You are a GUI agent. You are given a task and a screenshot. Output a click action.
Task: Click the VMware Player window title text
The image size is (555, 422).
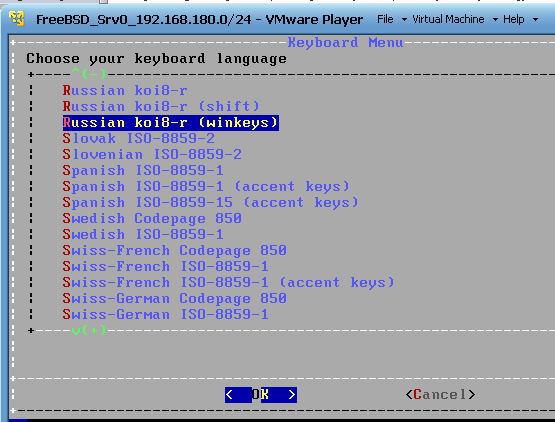pyautogui.click(x=200, y=19)
